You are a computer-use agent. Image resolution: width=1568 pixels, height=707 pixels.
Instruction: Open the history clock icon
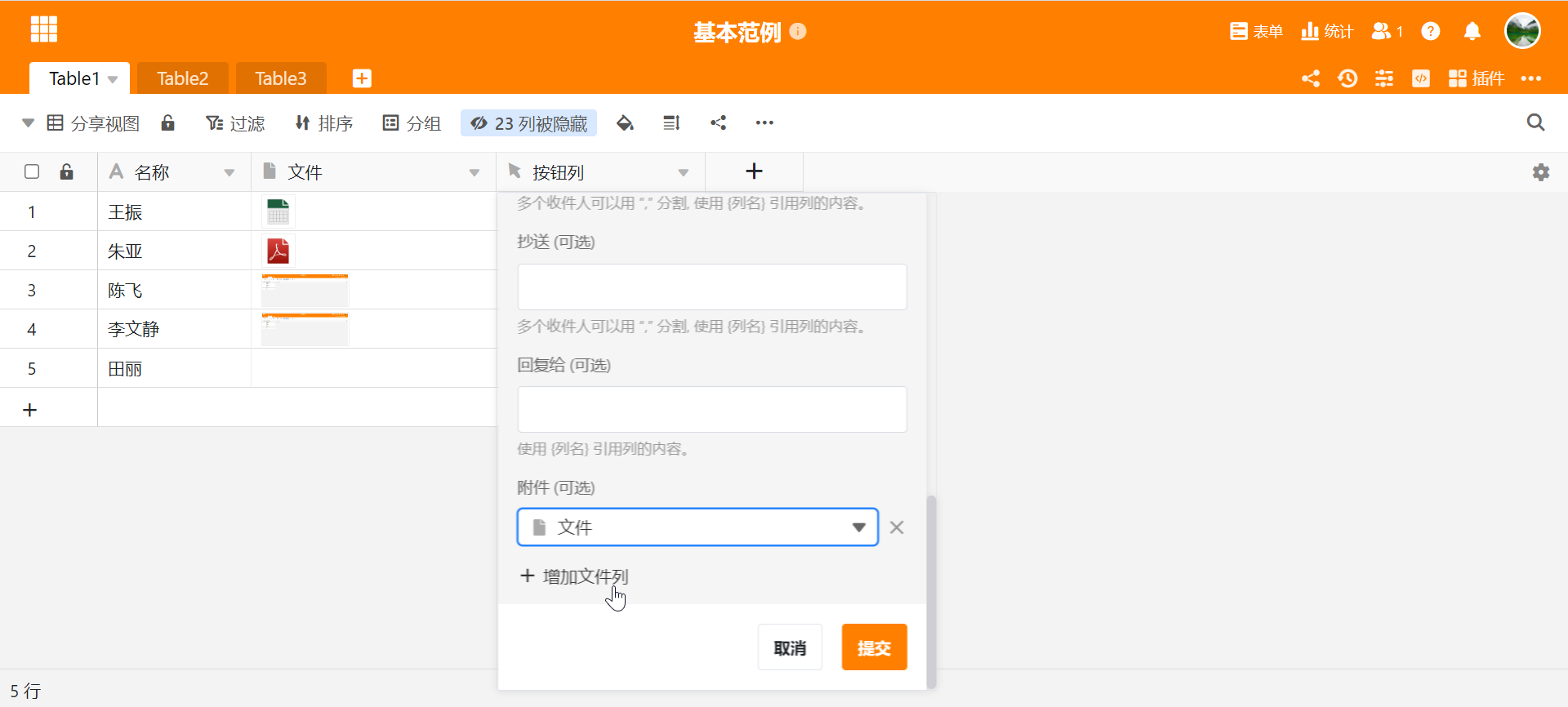(x=1347, y=78)
